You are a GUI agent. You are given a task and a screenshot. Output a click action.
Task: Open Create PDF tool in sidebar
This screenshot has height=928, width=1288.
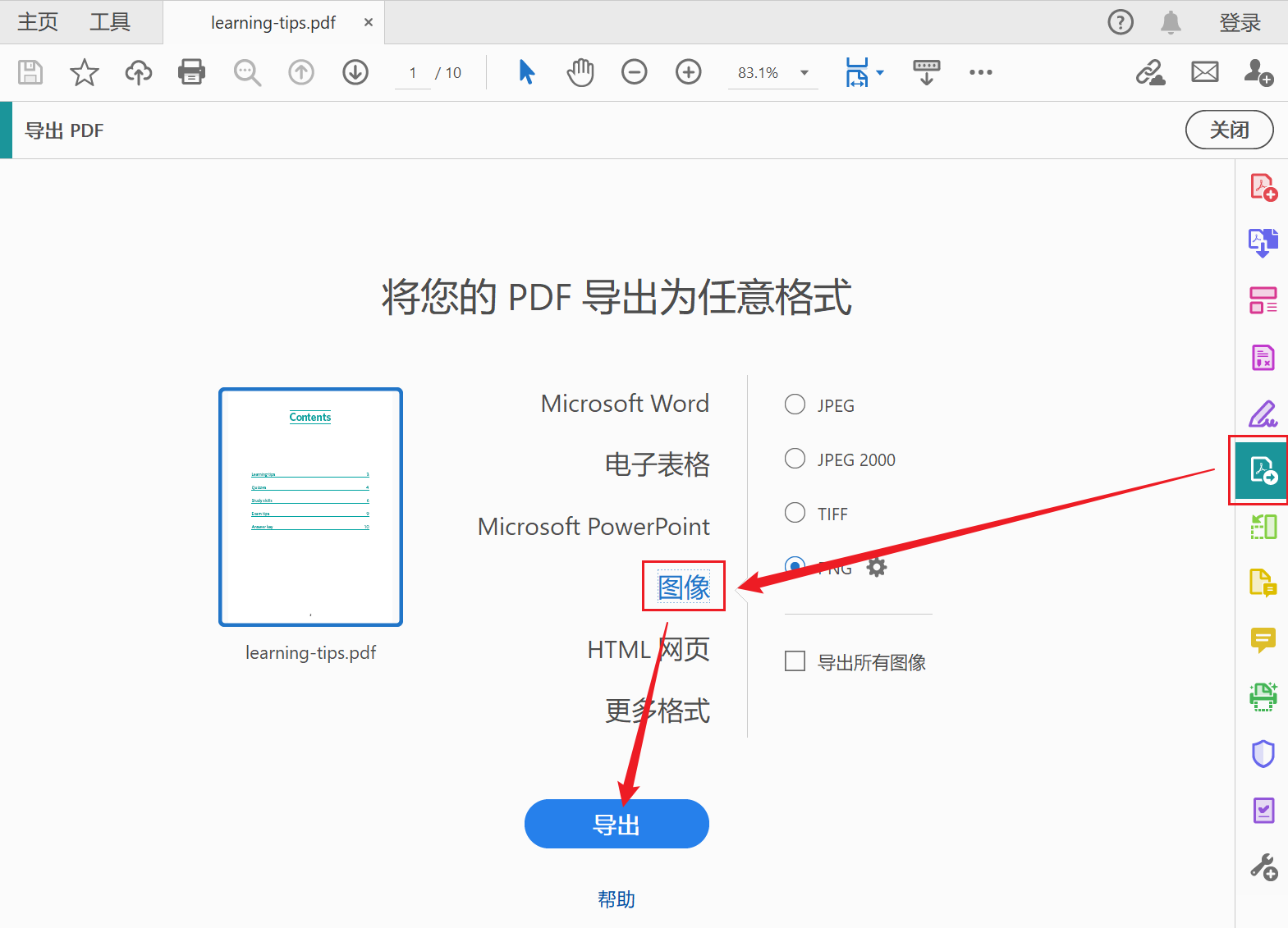pyautogui.click(x=1263, y=187)
